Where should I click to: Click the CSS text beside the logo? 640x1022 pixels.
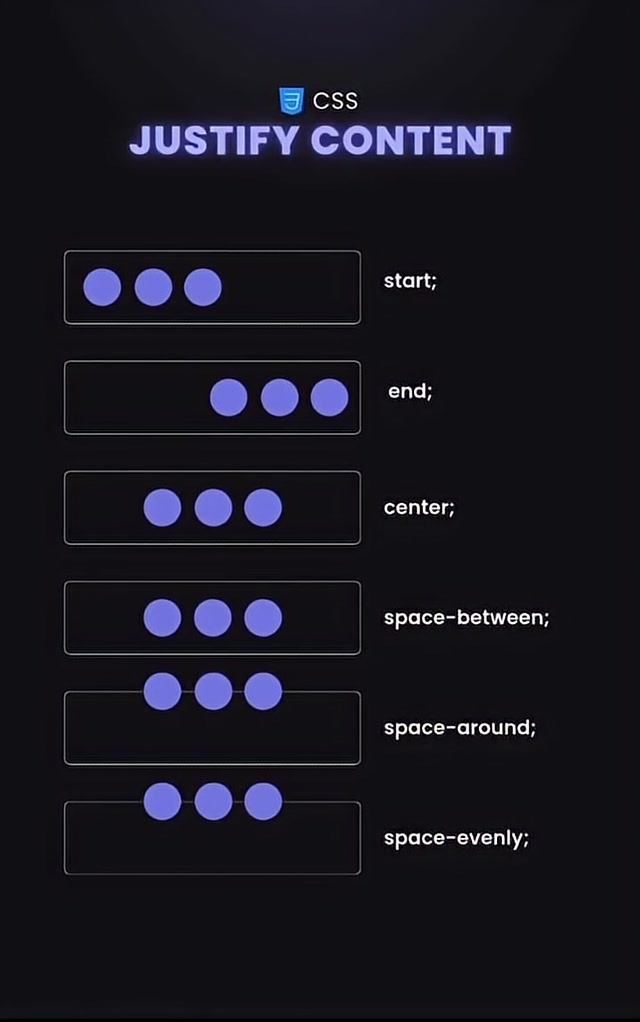click(335, 101)
